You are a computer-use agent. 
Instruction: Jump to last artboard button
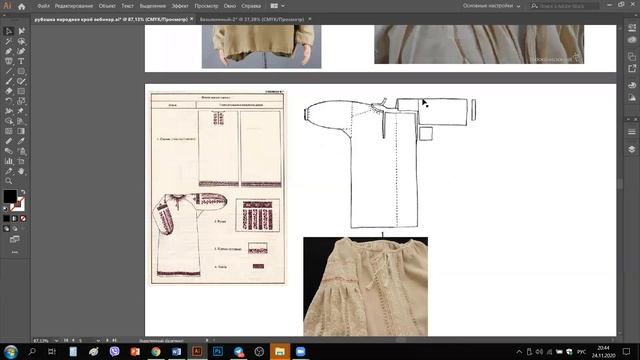114,340
